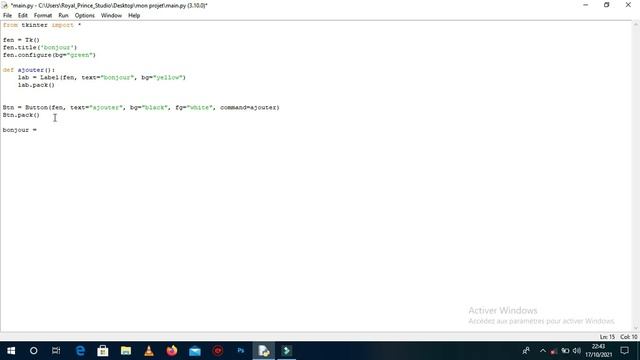Click on the 'Btn = Button' line
This screenshot has width=640, height=360.
[x=141, y=107]
